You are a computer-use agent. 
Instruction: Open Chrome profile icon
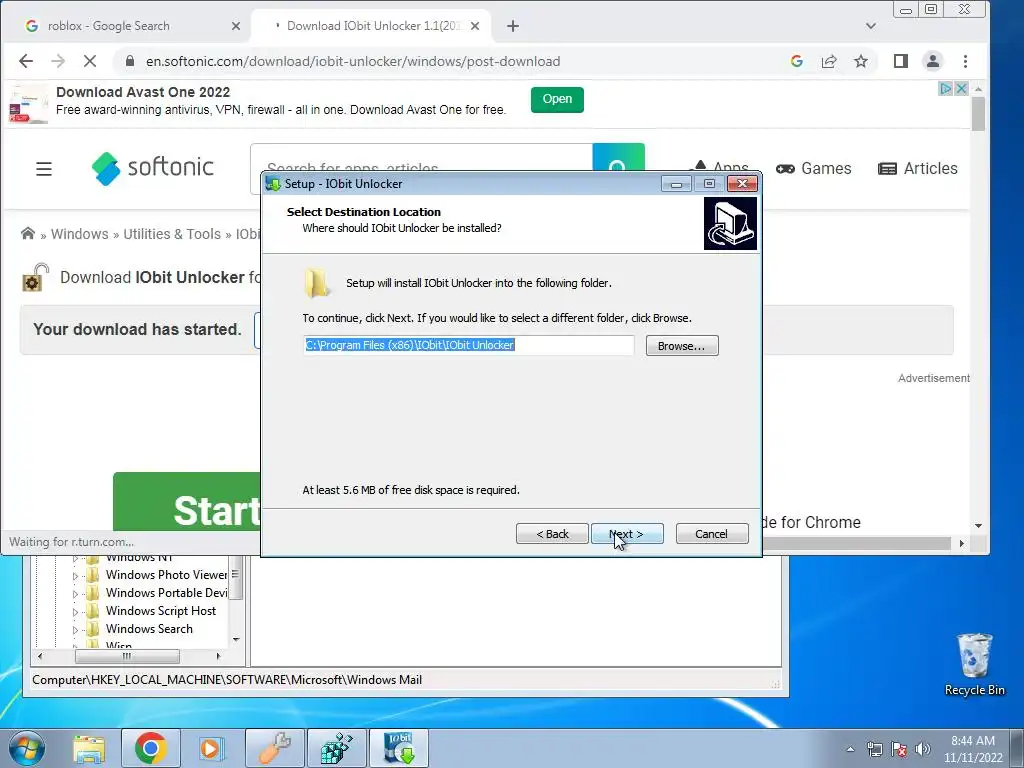[933, 61]
